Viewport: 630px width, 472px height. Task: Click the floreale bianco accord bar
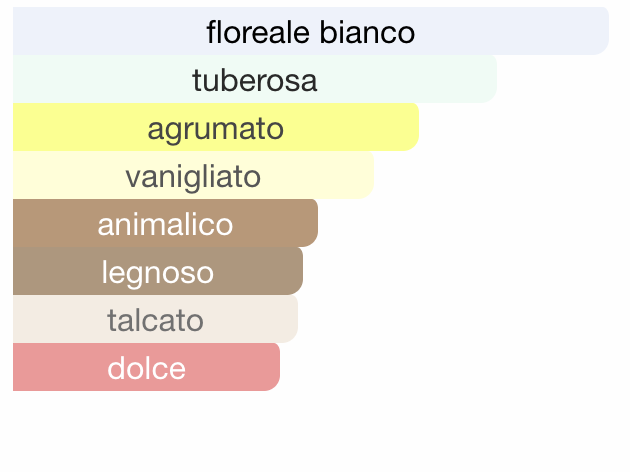click(x=311, y=31)
